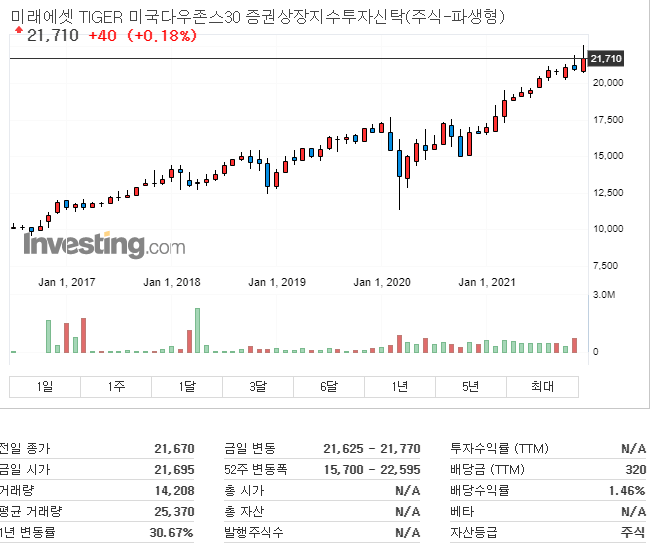
Task: Click the 전일 종가 value 21,670
Action: pos(174,449)
